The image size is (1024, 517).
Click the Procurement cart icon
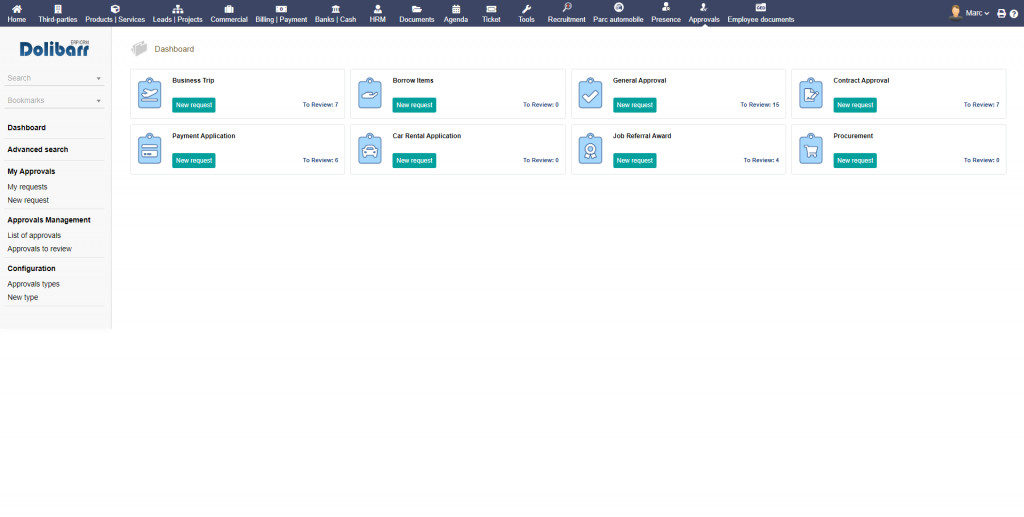(x=810, y=149)
